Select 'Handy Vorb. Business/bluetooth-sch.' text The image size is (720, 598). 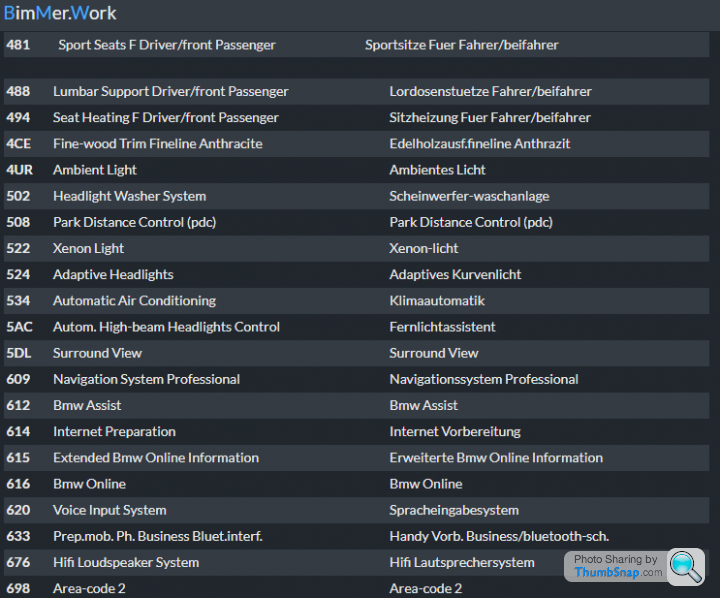click(x=499, y=536)
